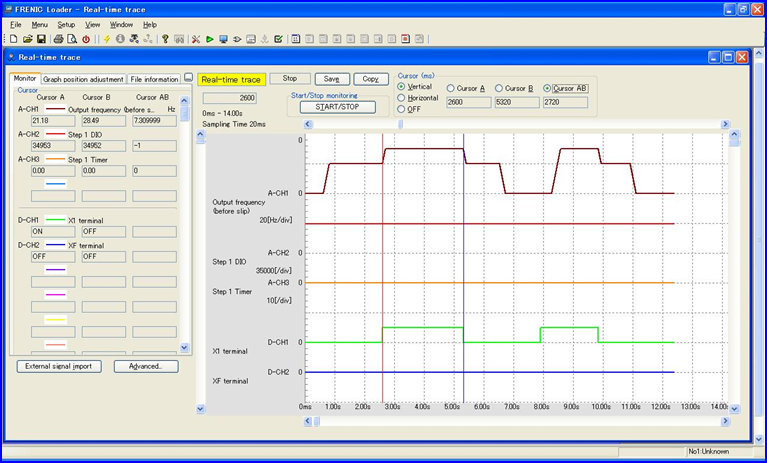Click the Open folder toolbar icon
The height and width of the screenshot is (463, 767).
pos(27,39)
